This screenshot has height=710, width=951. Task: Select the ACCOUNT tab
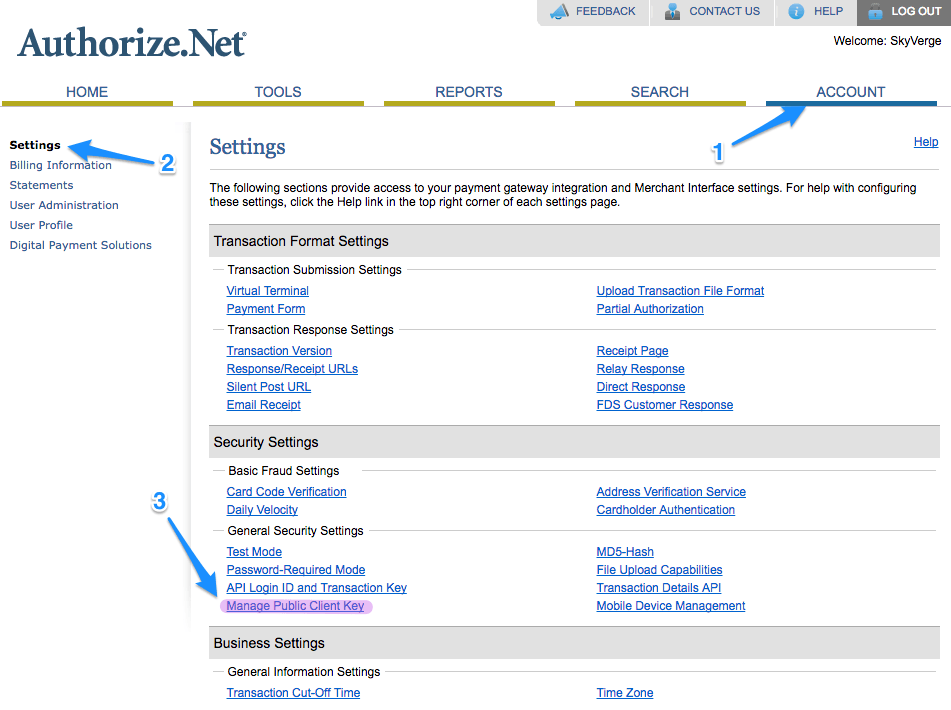click(x=851, y=92)
